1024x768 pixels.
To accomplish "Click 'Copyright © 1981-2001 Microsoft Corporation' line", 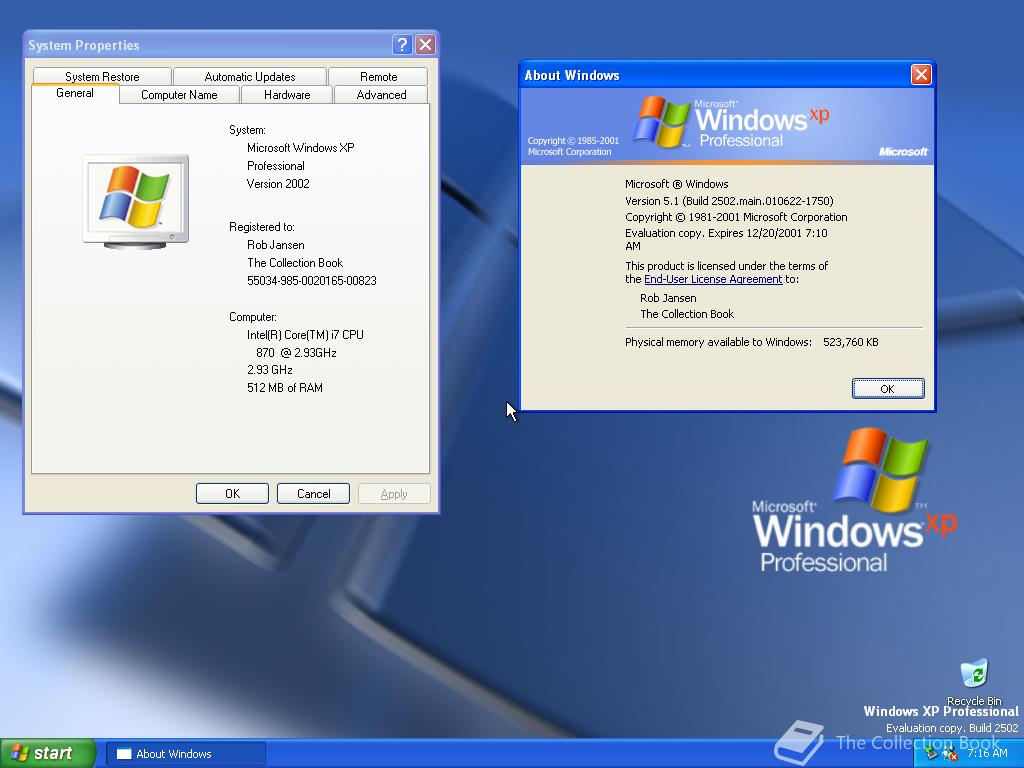I will click(736, 217).
